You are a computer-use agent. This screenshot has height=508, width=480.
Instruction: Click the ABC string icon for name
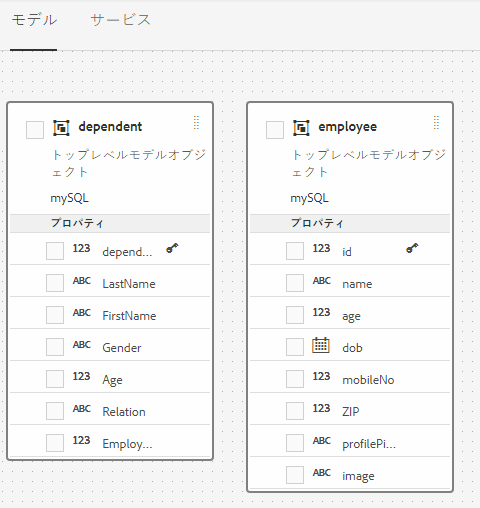click(x=322, y=281)
